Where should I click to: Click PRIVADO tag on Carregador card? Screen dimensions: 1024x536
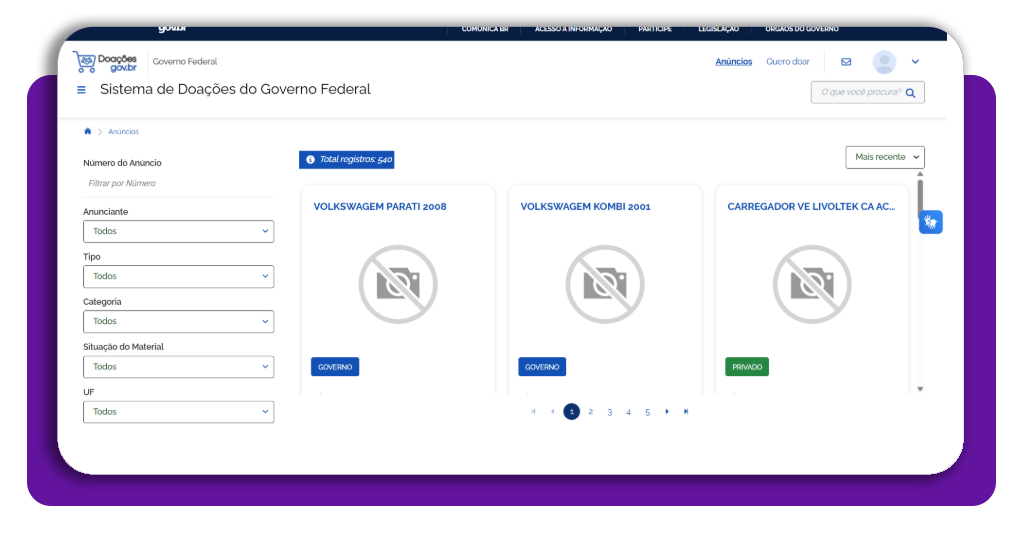[747, 367]
